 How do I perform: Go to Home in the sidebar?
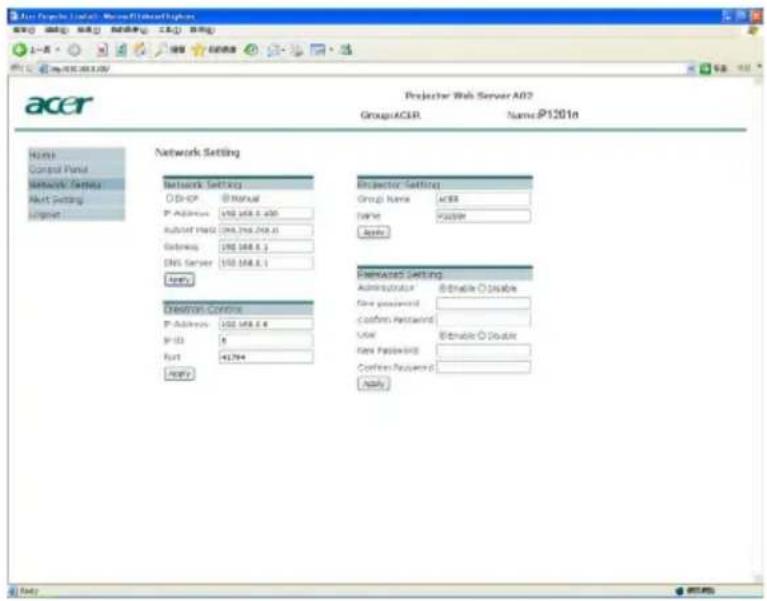(76, 155)
